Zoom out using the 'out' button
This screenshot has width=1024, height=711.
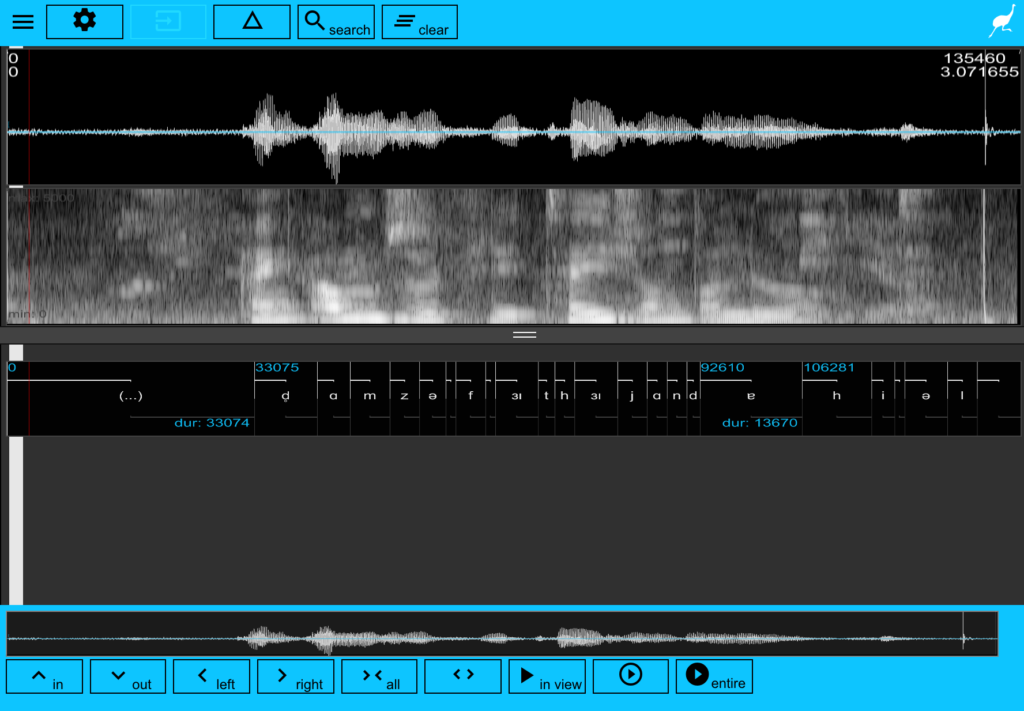click(128, 676)
